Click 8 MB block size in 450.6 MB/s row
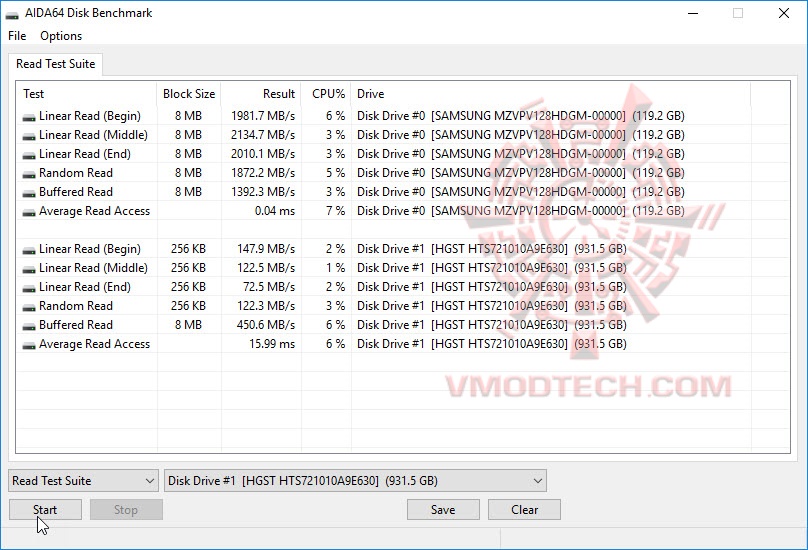 click(x=188, y=325)
